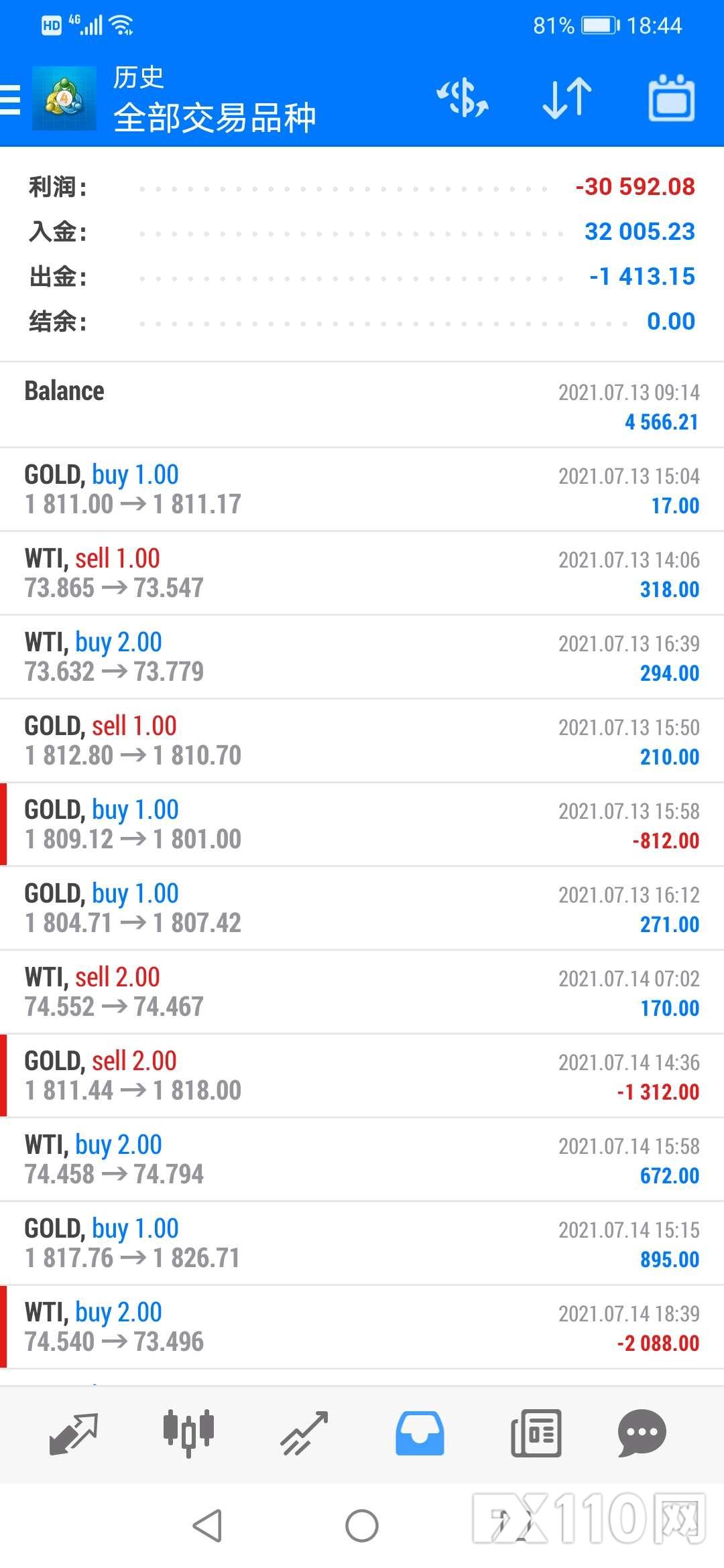
Task: Select the History inbox tab
Action: (x=420, y=1433)
